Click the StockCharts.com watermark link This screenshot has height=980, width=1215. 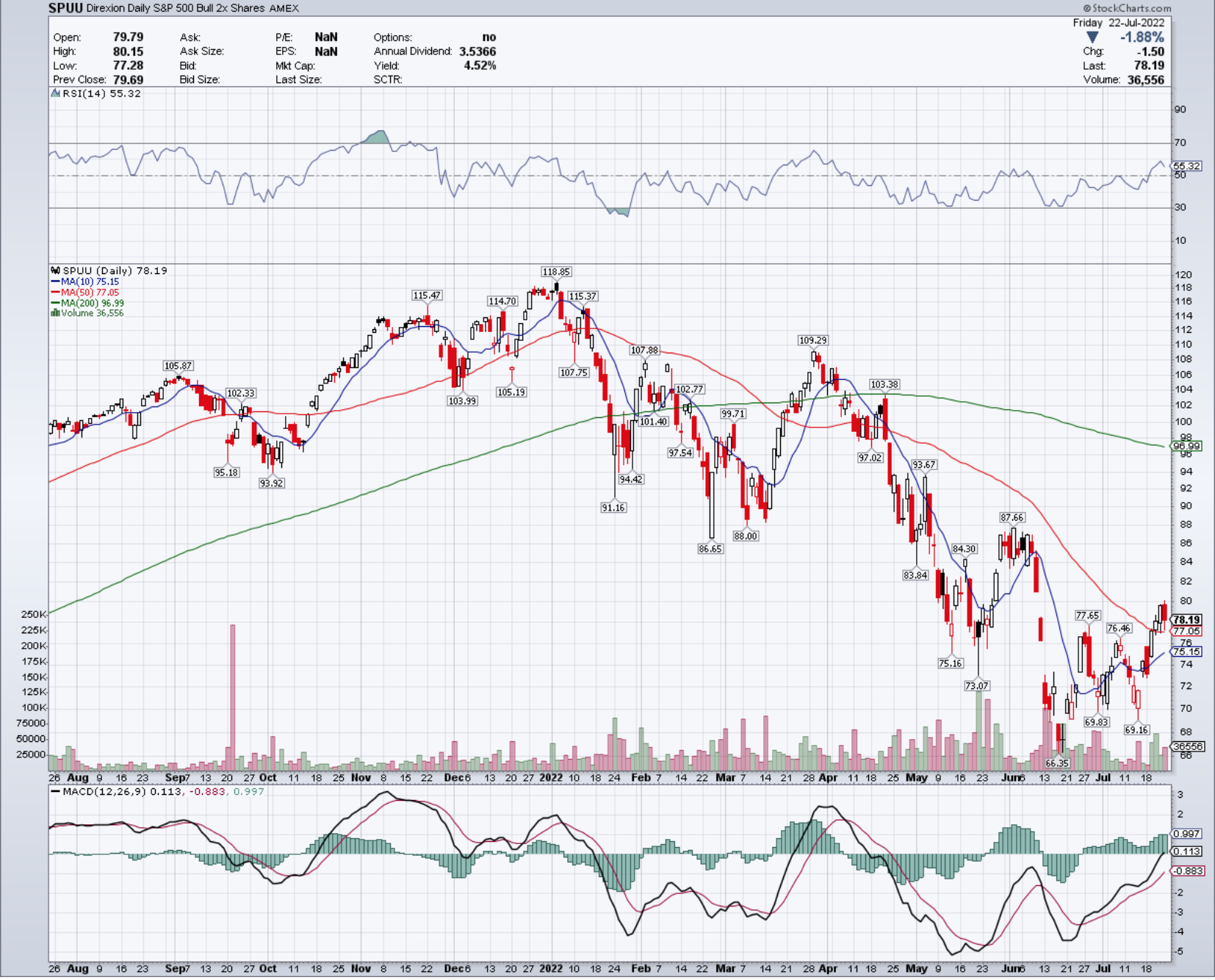click(x=1128, y=8)
